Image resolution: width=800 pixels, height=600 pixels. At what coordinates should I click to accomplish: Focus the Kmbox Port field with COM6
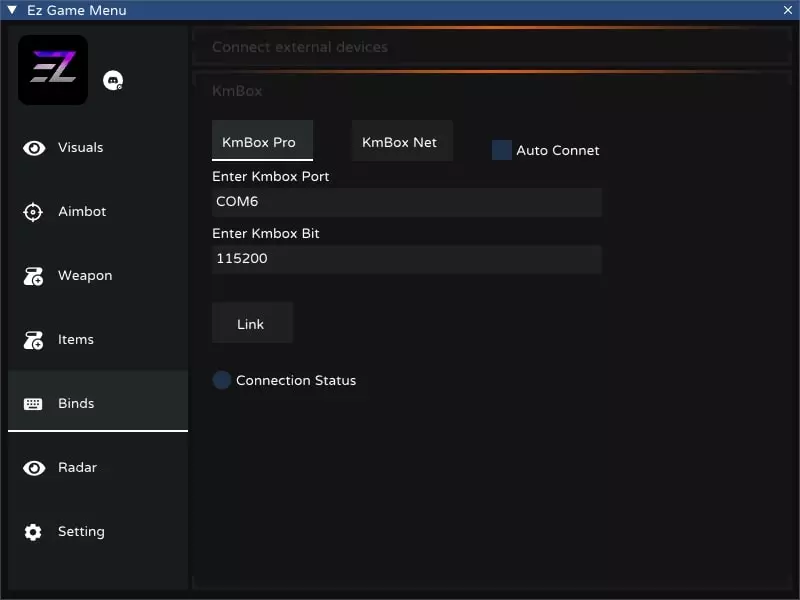coord(407,202)
